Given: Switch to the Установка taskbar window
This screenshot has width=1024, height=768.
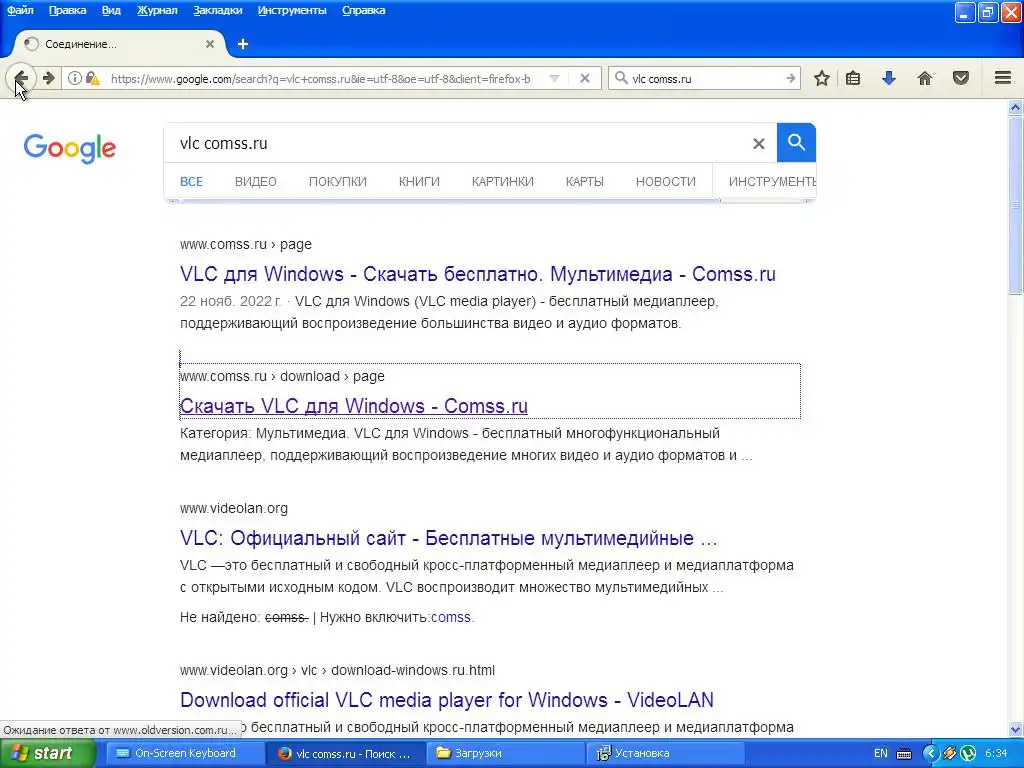Looking at the screenshot, I should [x=666, y=753].
